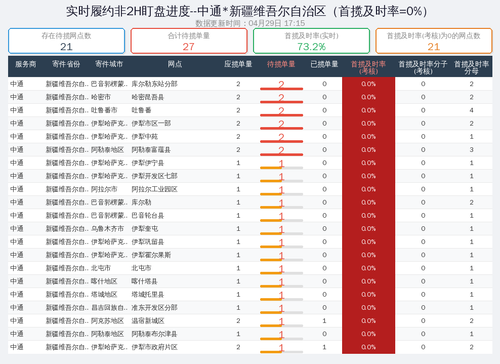The height and width of the screenshot is (364, 500).
Task: Click the 首揽及时率分母 column header
Action: (471, 67)
